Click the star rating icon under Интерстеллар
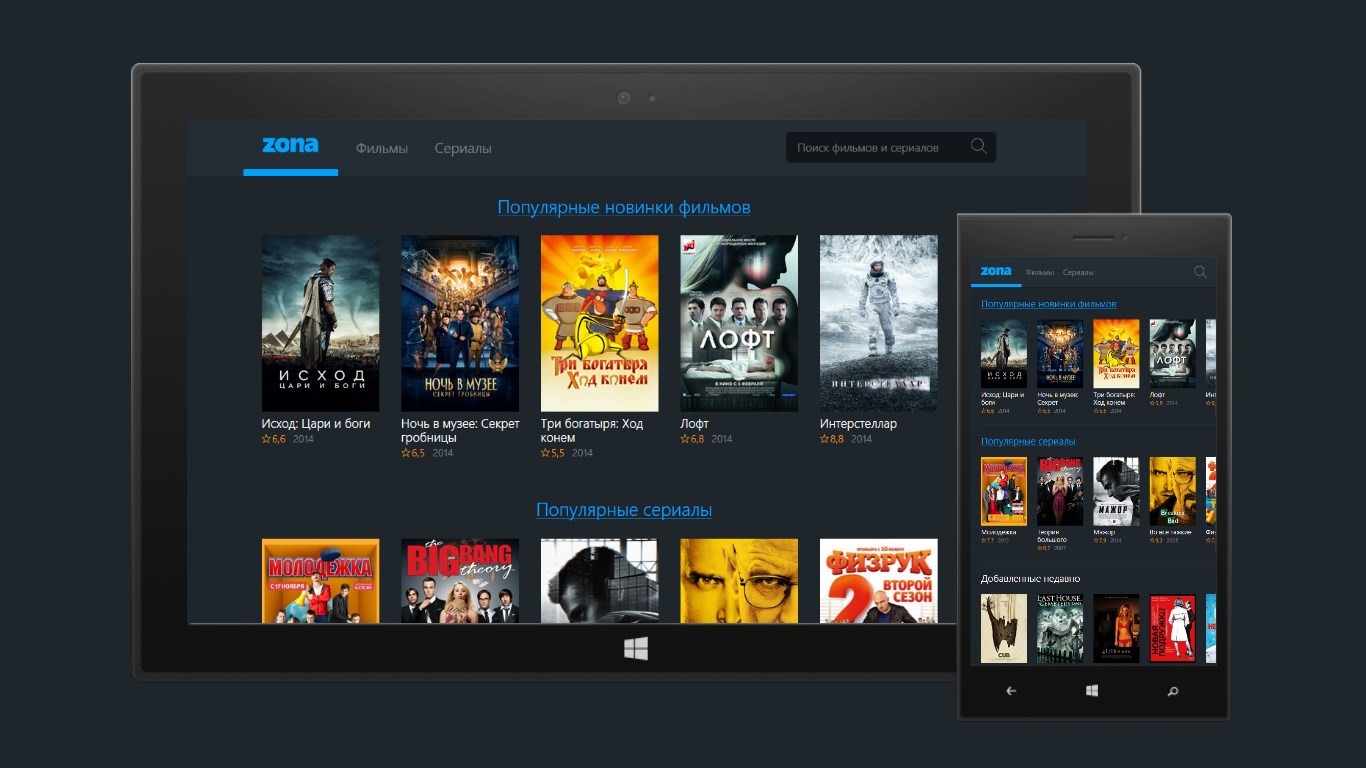Screen dimensions: 1366x768 [826, 438]
